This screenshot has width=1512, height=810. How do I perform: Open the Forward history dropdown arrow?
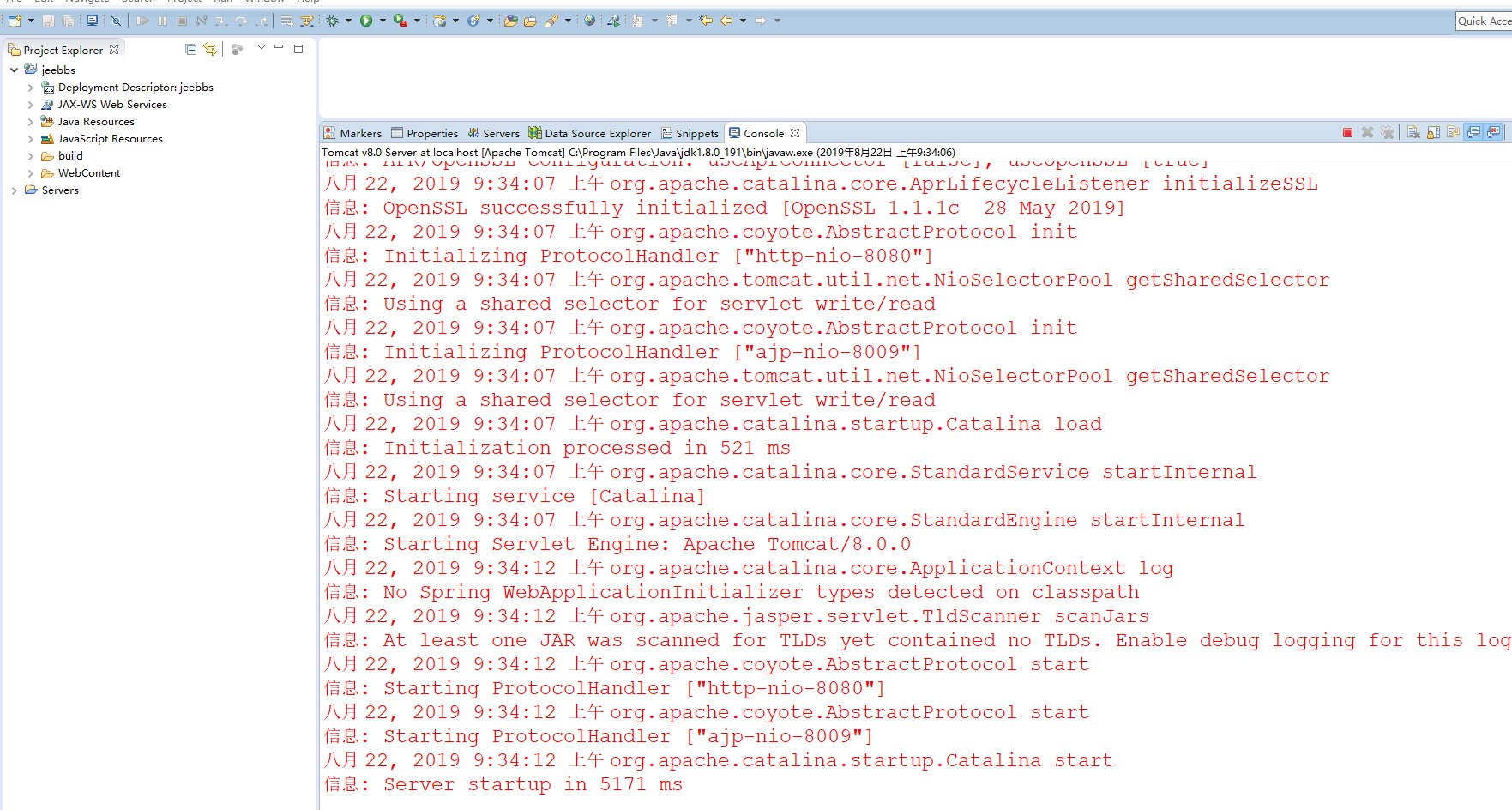coord(777,21)
